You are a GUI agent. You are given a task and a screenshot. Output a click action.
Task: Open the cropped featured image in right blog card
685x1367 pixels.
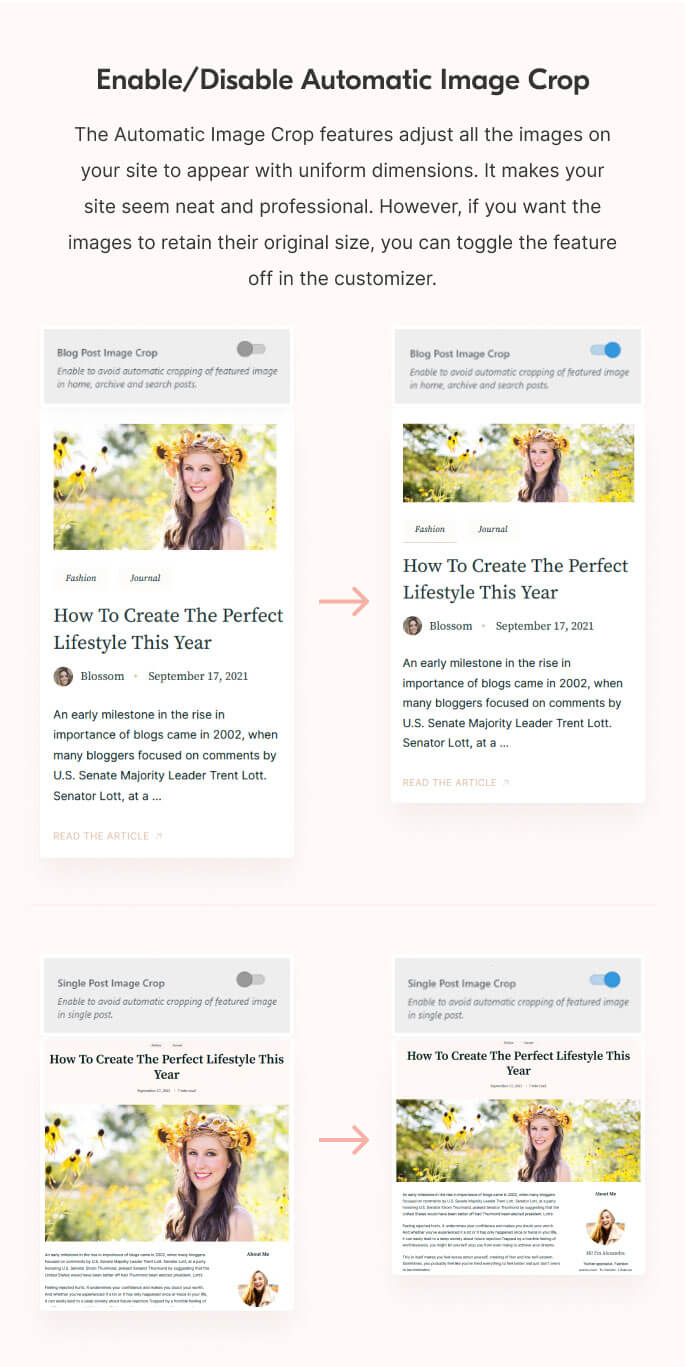click(518, 463)
